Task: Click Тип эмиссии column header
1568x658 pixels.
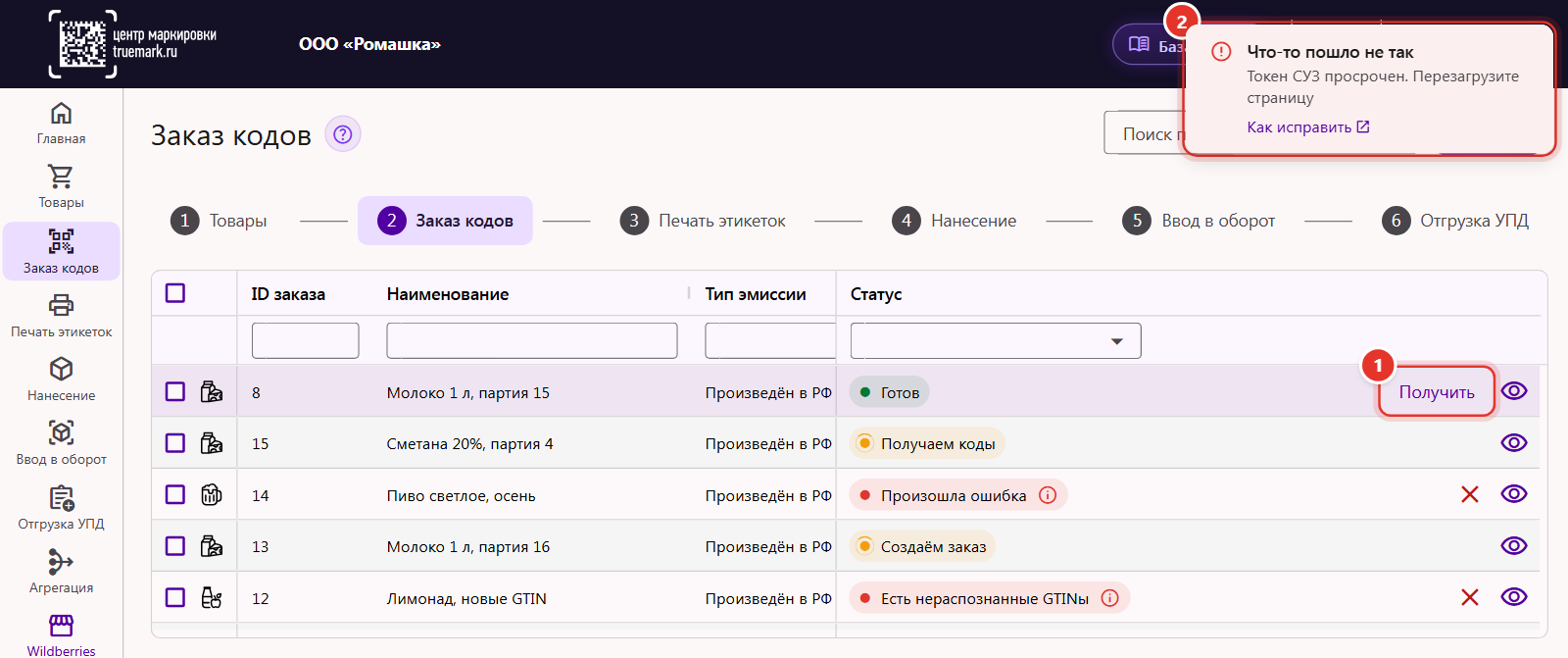Action: [756, 294]
